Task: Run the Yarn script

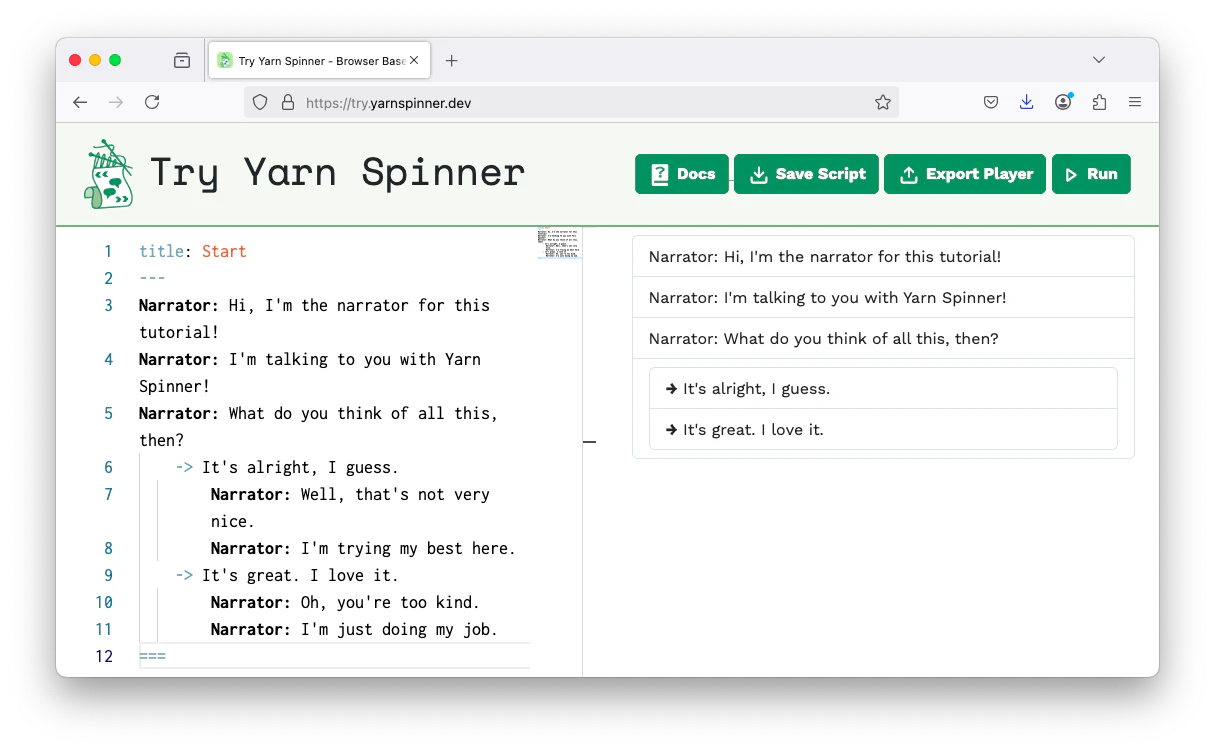Action: point(1091,174)
